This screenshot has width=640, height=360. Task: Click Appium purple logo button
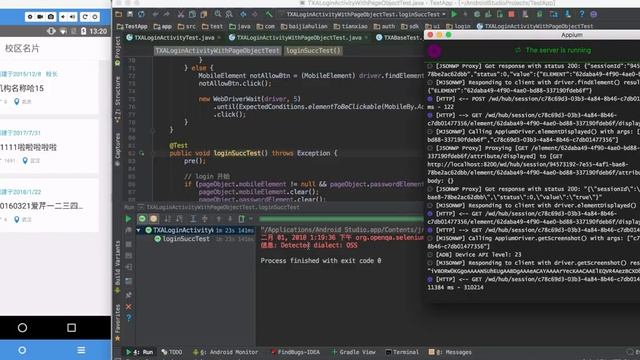[434, 51]
